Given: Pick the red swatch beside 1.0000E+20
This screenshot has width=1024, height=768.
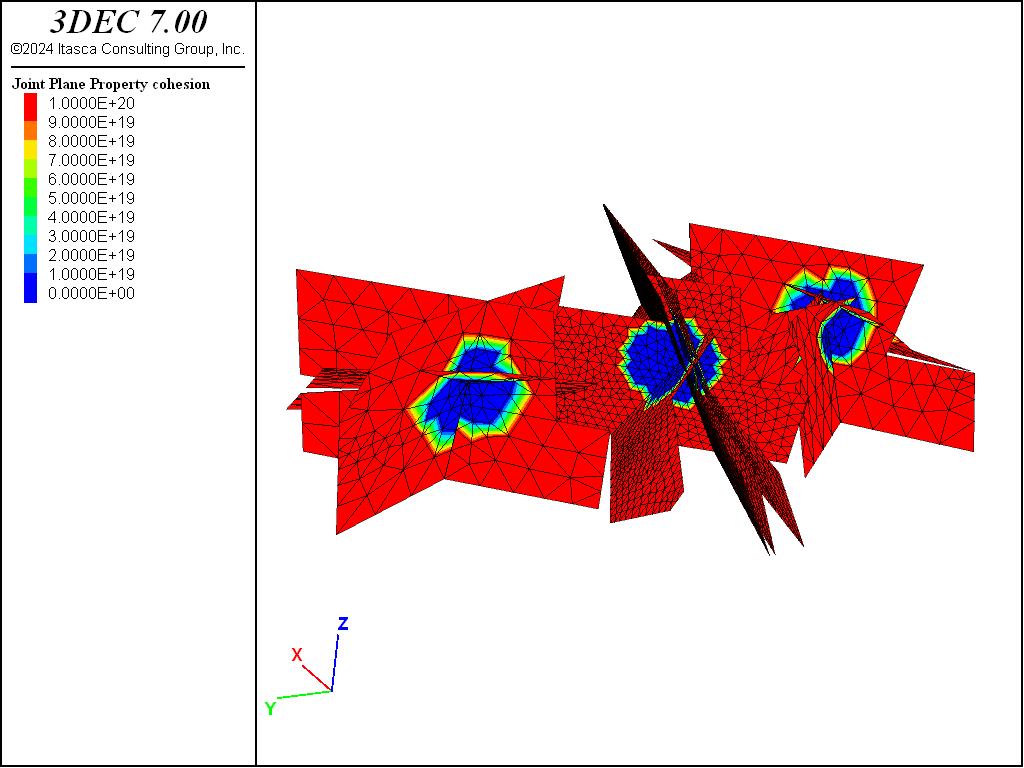Looking at the screenshot, I should [31, 107].
